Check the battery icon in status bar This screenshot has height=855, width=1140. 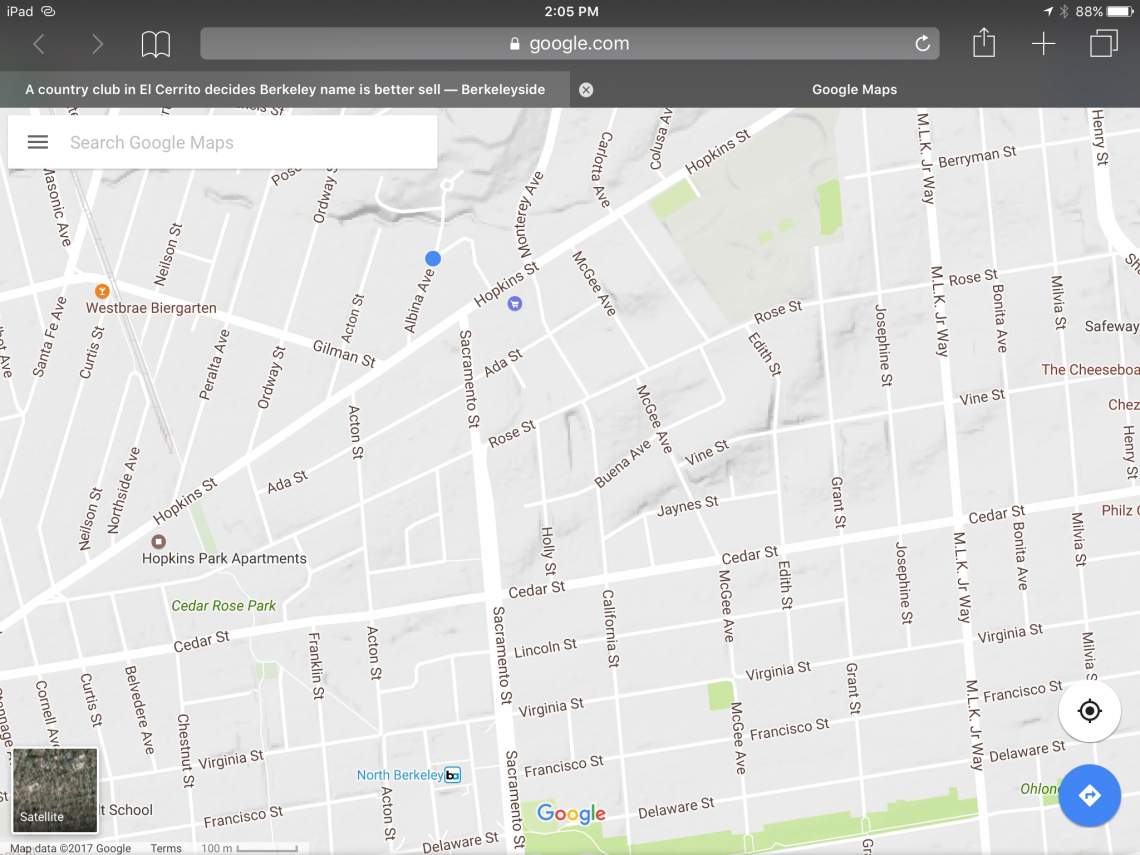[x=1120, y=11]
